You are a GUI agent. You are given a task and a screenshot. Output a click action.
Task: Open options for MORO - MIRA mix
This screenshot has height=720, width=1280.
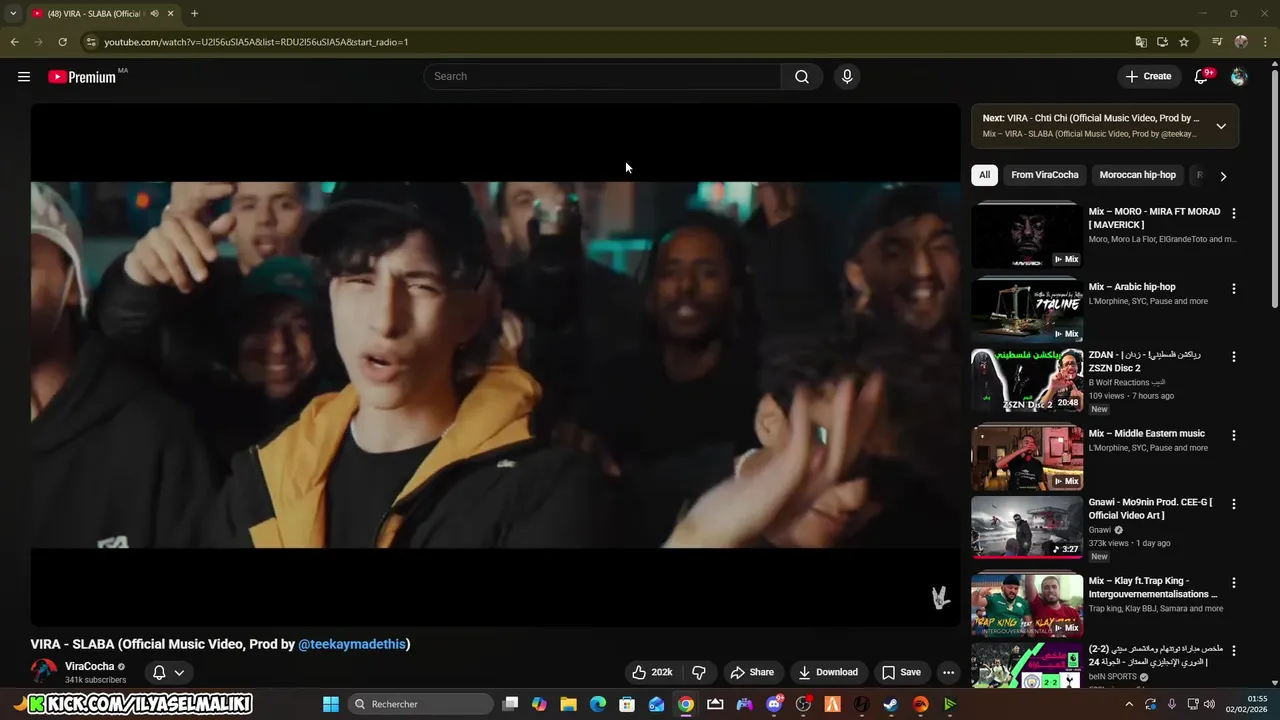1233,213
